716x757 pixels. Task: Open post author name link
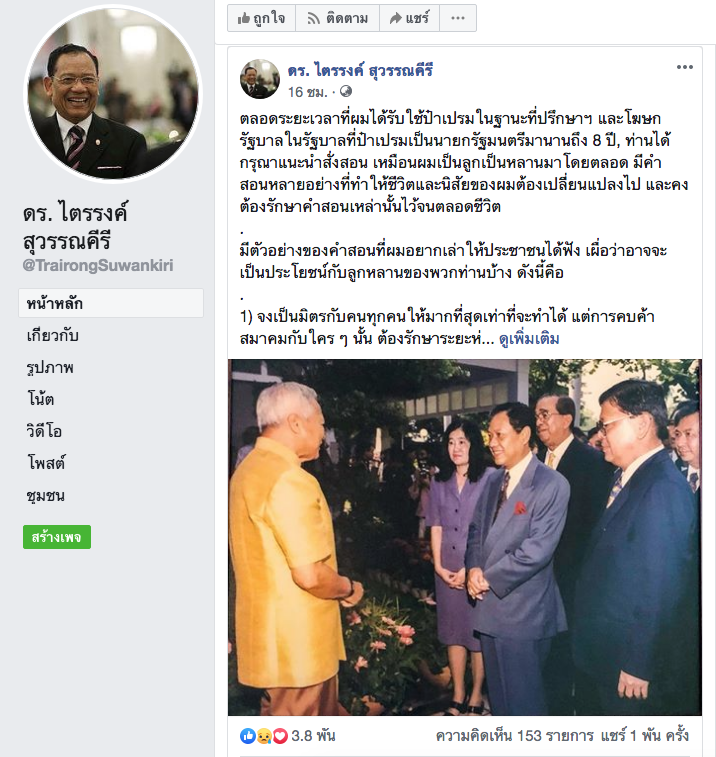[x=360, y=70]
